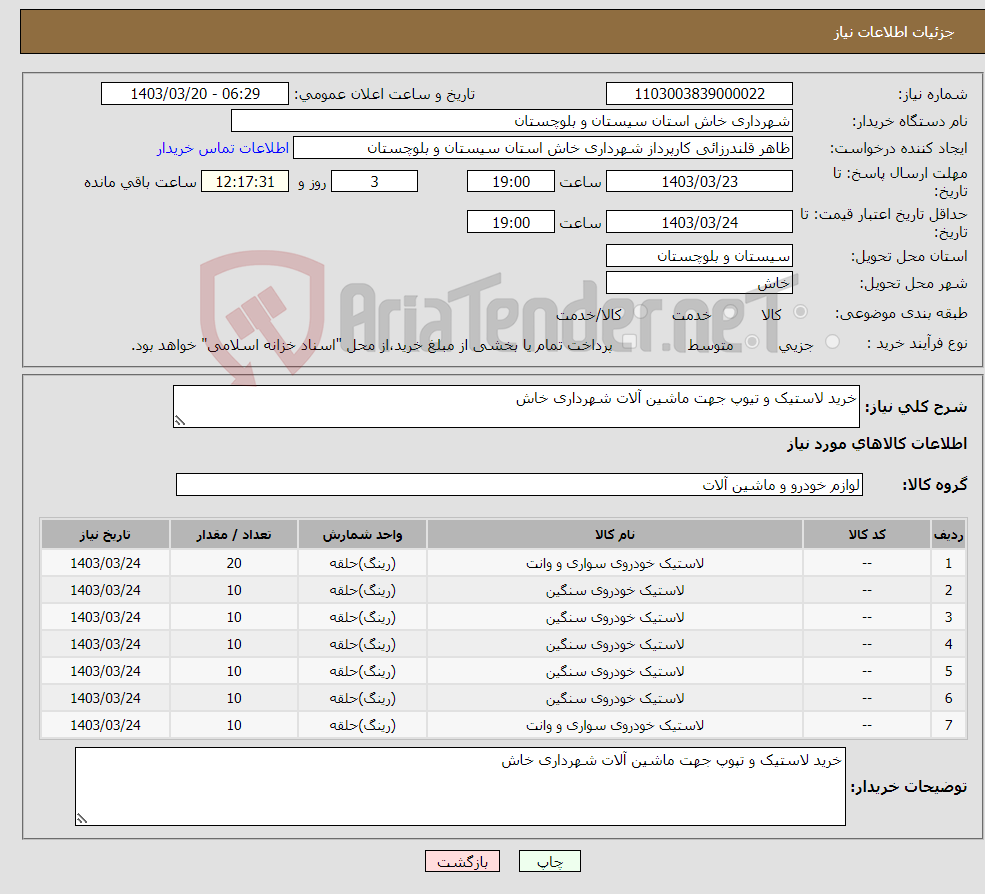Click the resize handle of buyer notes textarea
This screenshot has width=985, height=894.
(x=82, y=819)
